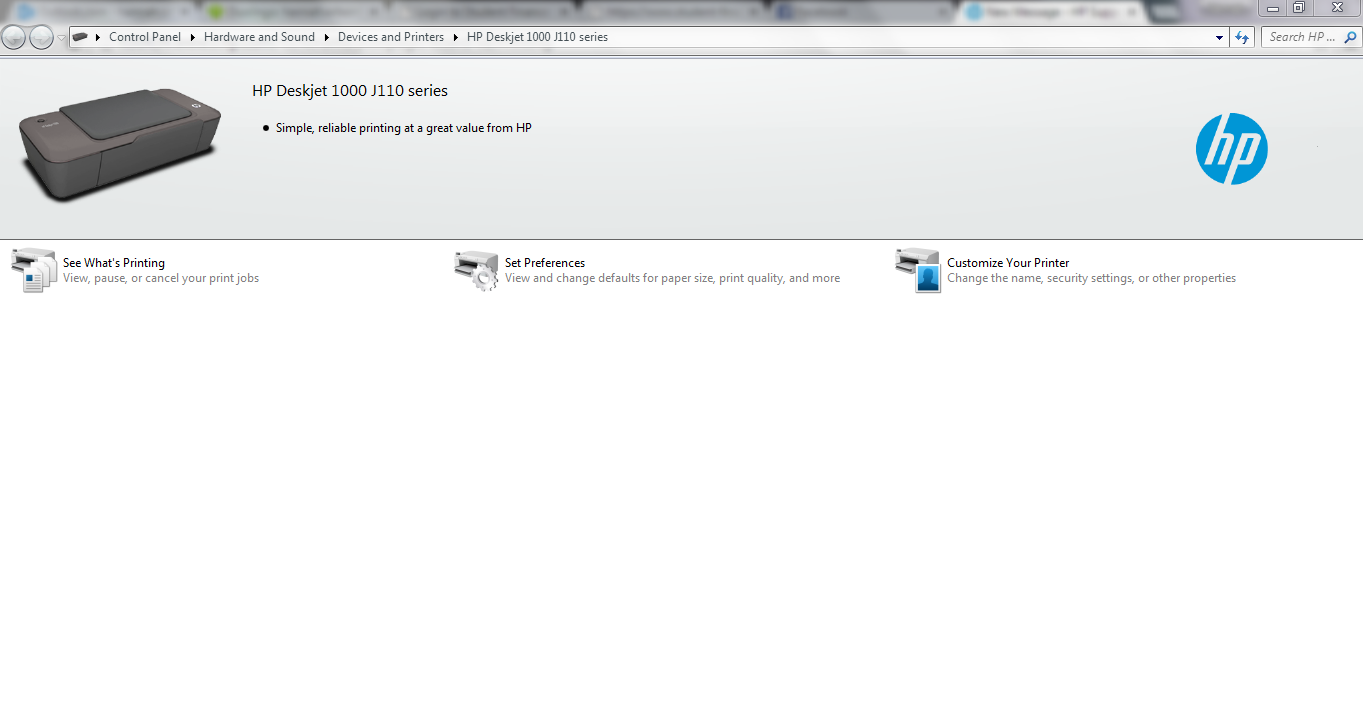
Task: Expand the arrow after Devices and Printers
Action: [x=455, y=37]
